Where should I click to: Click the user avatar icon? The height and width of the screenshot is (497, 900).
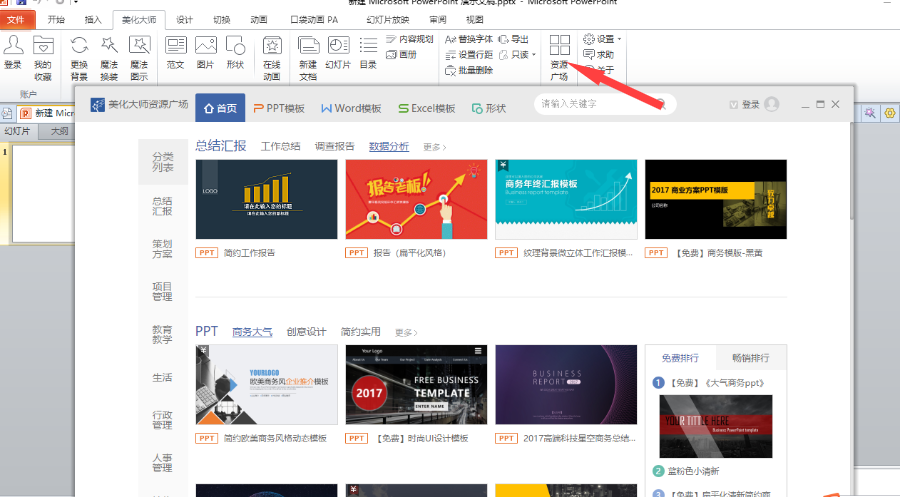tap(772, 104)
